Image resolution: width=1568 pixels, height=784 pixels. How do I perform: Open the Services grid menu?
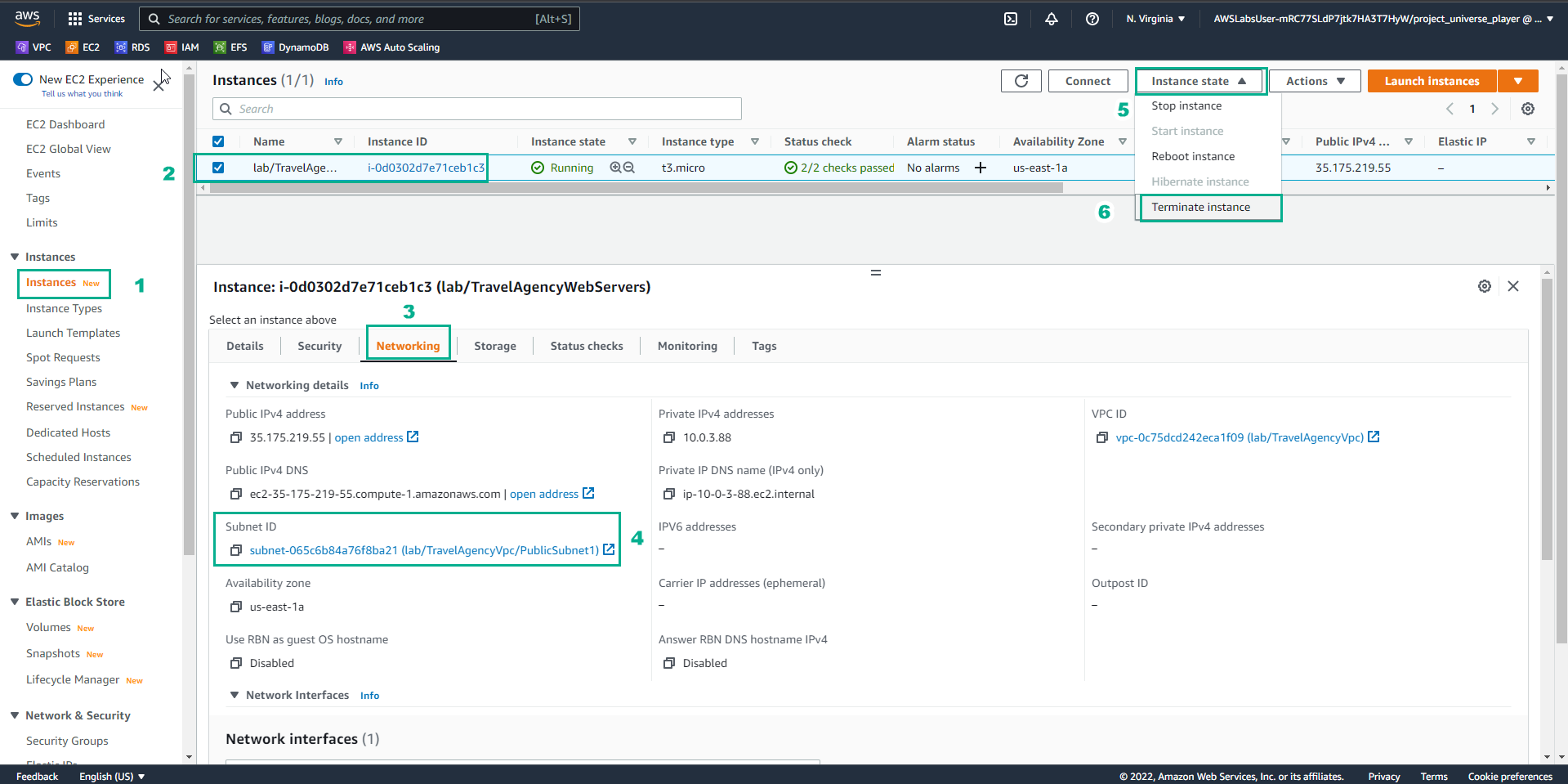click(96, 19)
